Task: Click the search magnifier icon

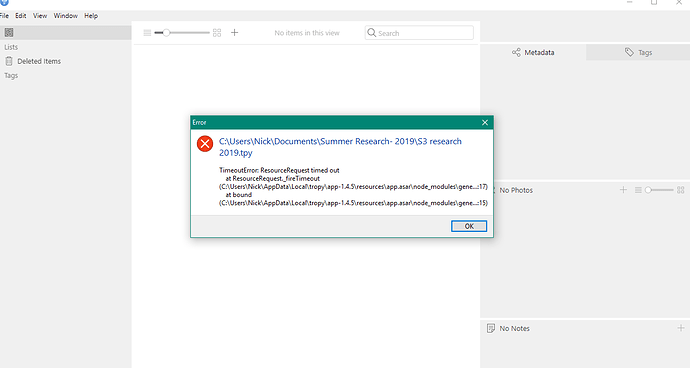Action: [x=372, y=33]
